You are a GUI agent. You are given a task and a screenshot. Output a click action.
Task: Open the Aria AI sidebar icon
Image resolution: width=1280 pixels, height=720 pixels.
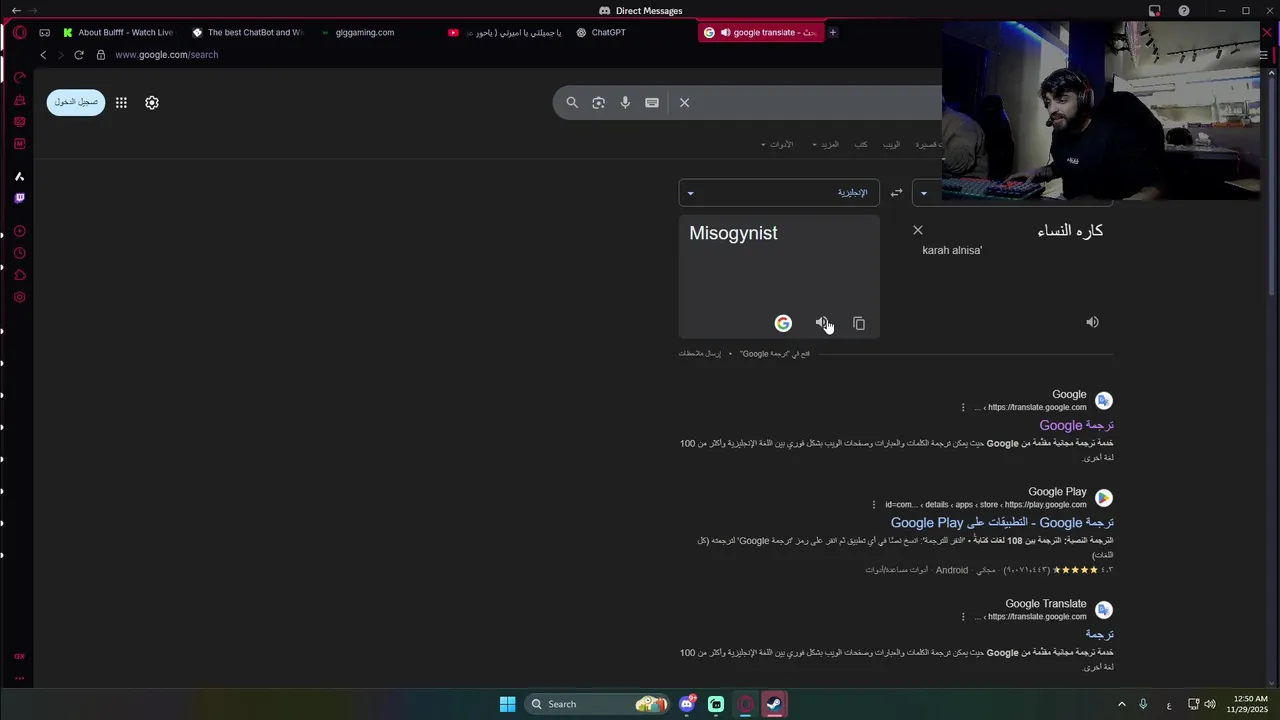[x=19, y=176]
